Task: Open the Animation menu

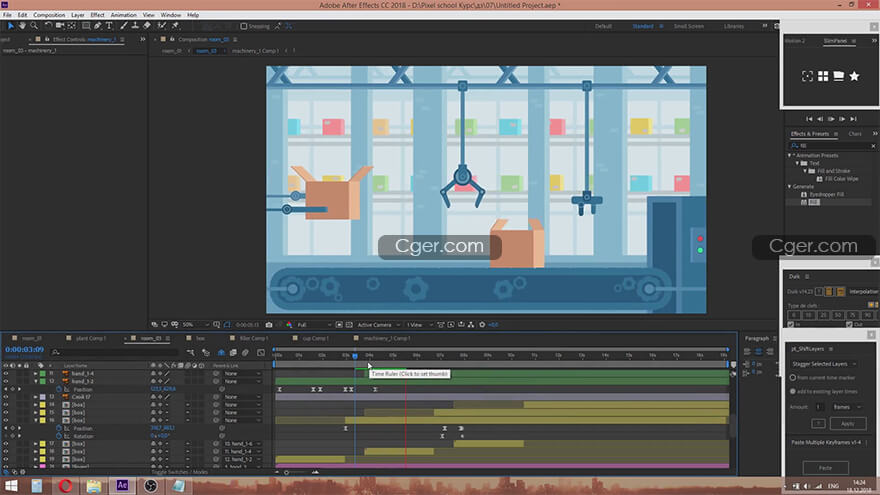Action: 123,15
